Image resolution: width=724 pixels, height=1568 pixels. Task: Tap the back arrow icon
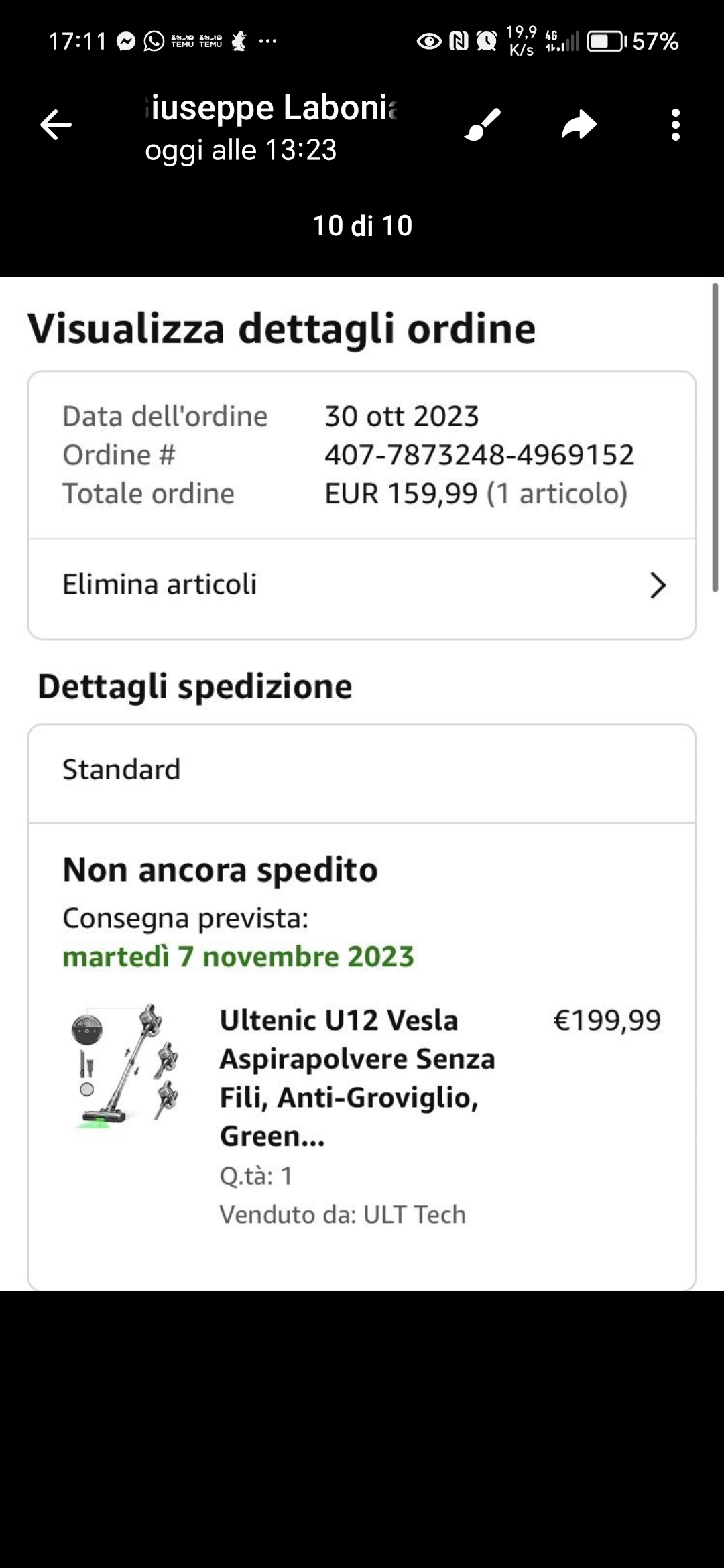click(56, 125)
